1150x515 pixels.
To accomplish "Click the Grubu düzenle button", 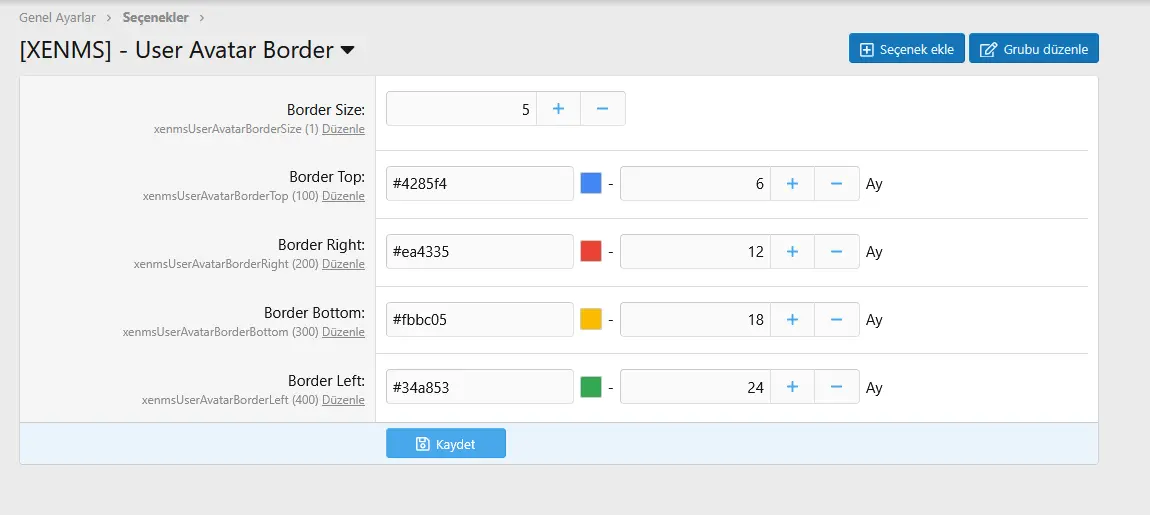I will [x=1034, y=48].
